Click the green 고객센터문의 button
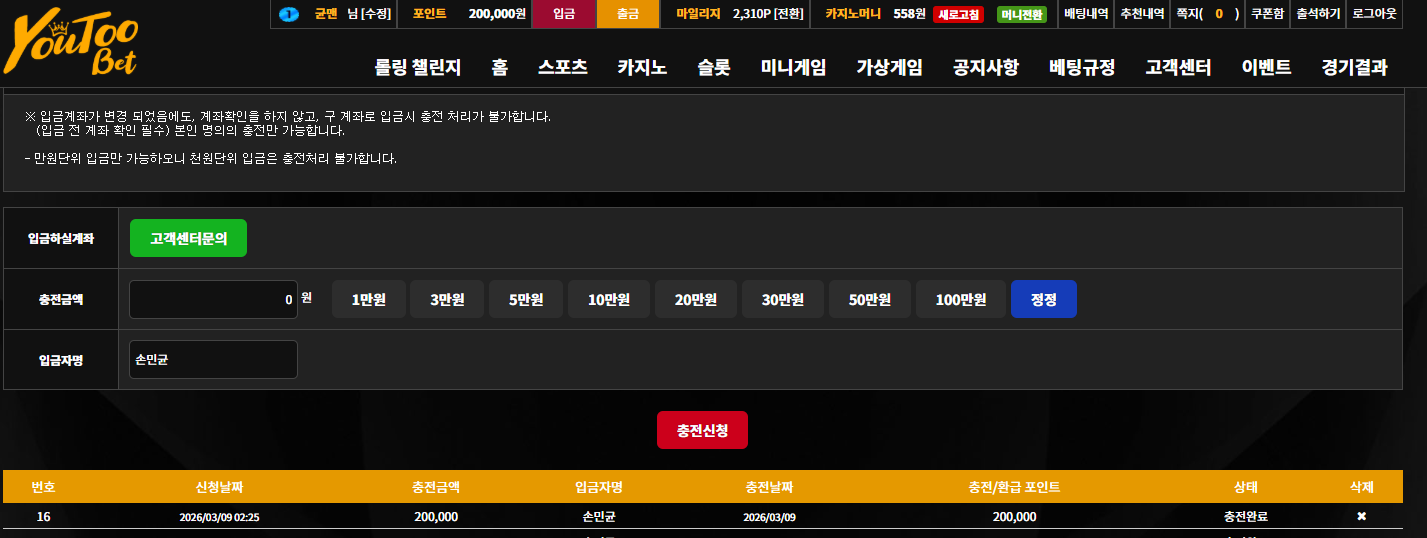The height and width of the screenshot is (538, 1427). click(188, 239)
